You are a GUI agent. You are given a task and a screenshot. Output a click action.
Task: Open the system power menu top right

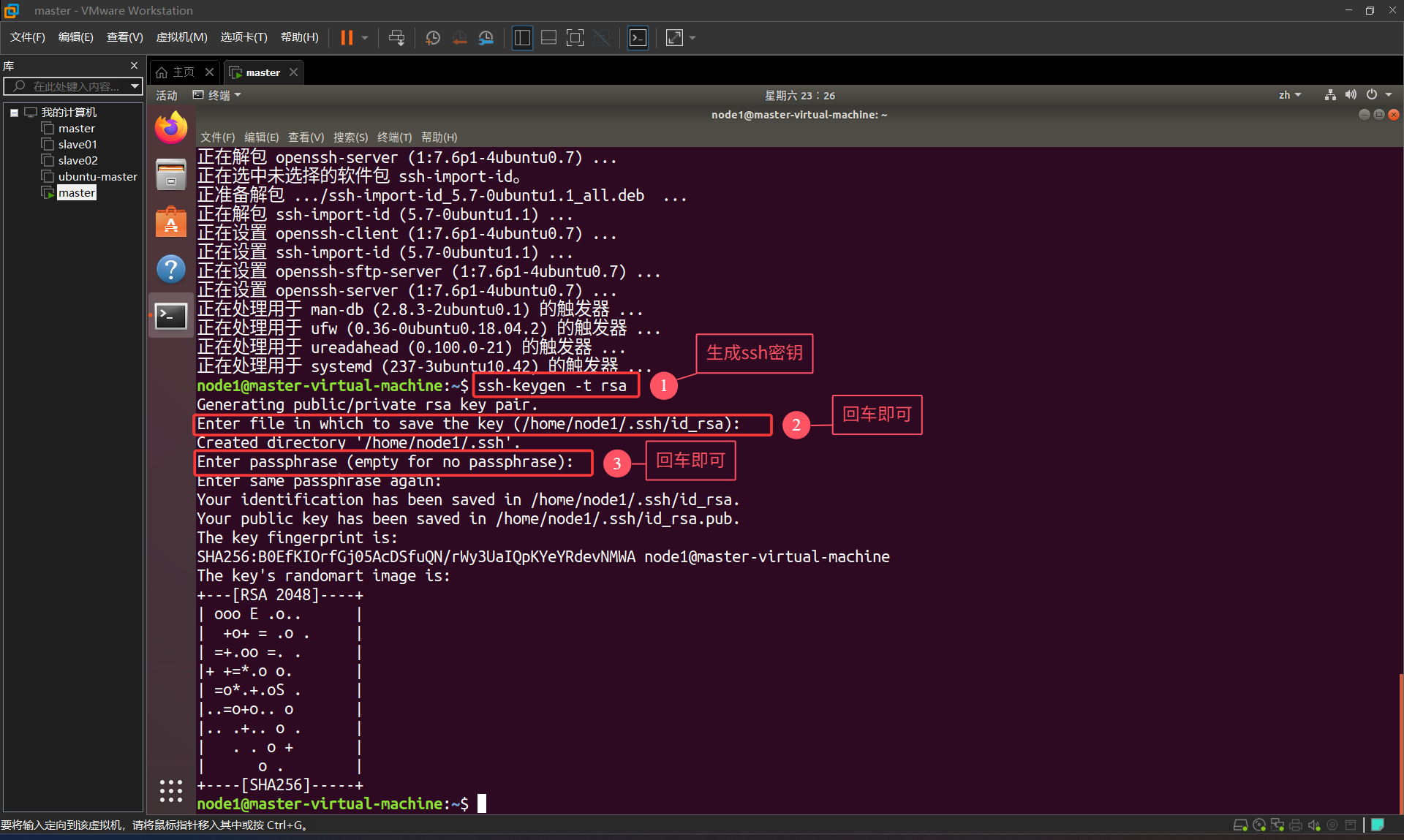point(1373,94)
